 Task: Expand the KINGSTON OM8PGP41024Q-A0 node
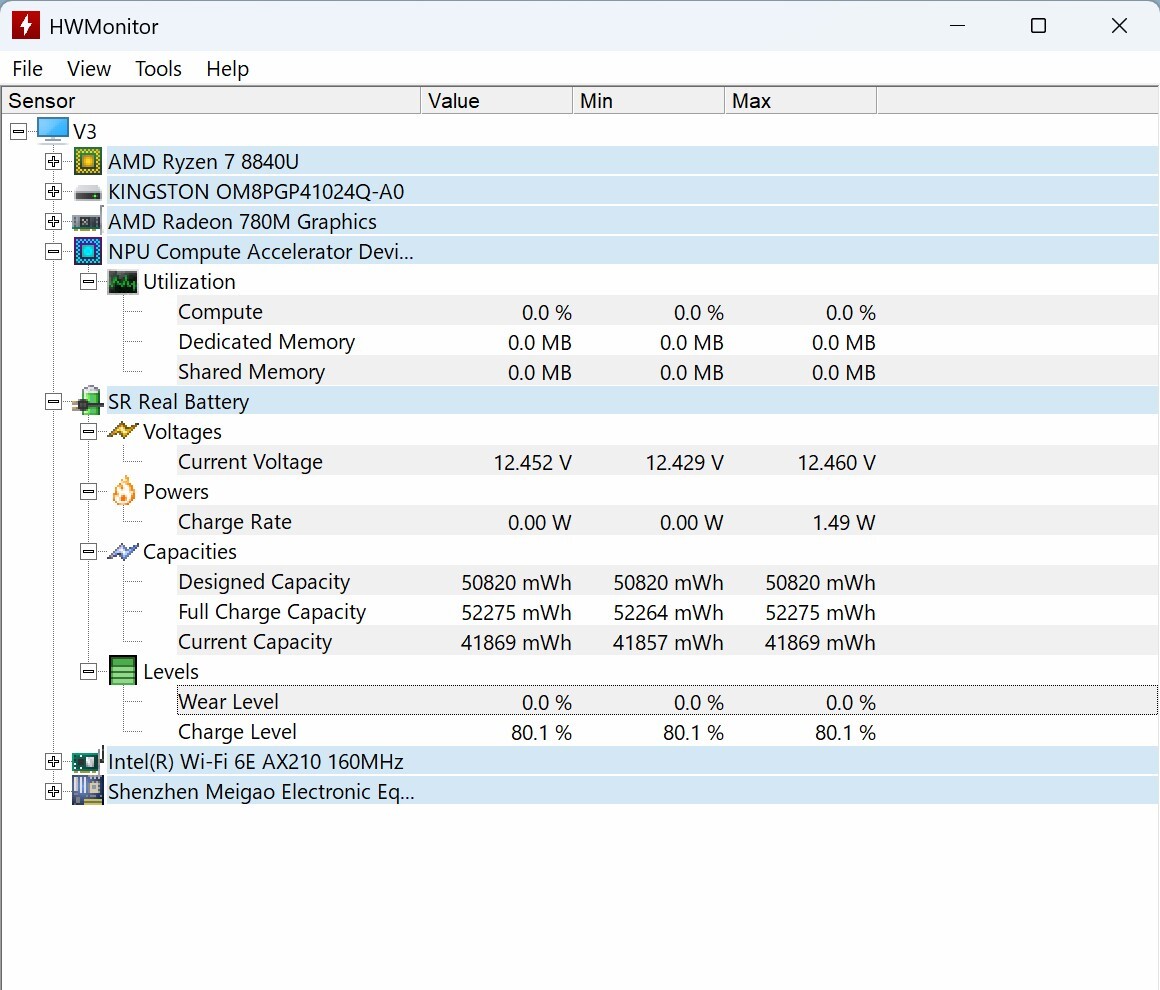click(54, 192)
